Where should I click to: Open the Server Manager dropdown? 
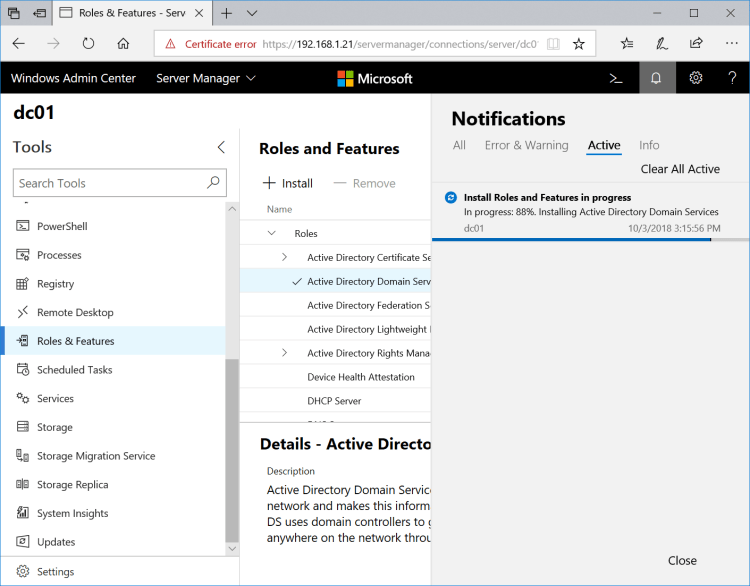click(x=206, y=78)
